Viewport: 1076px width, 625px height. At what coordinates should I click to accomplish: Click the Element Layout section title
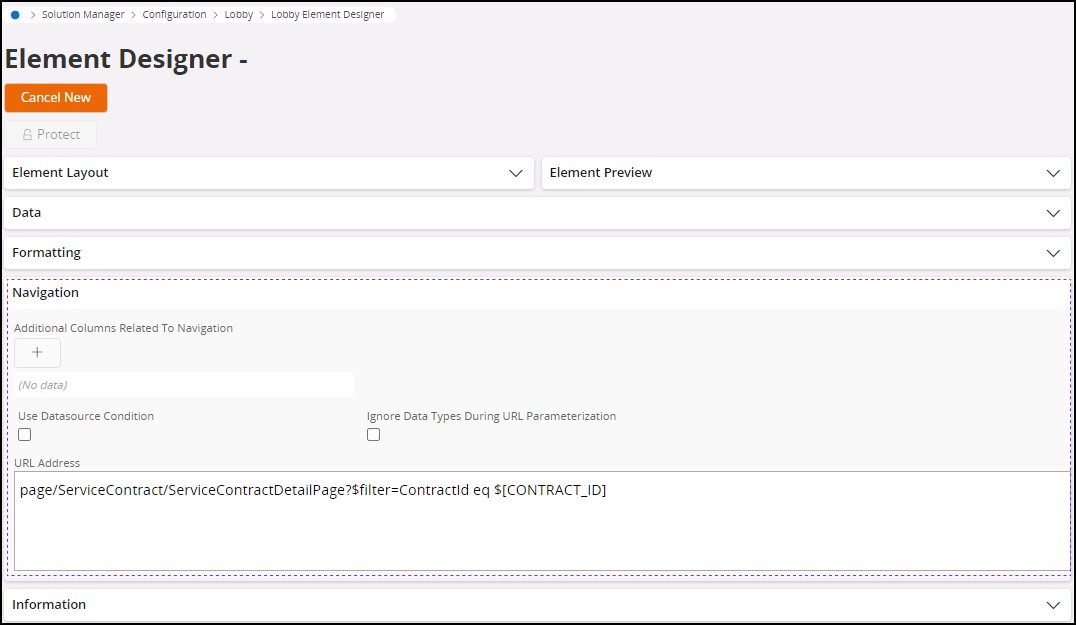60,173
